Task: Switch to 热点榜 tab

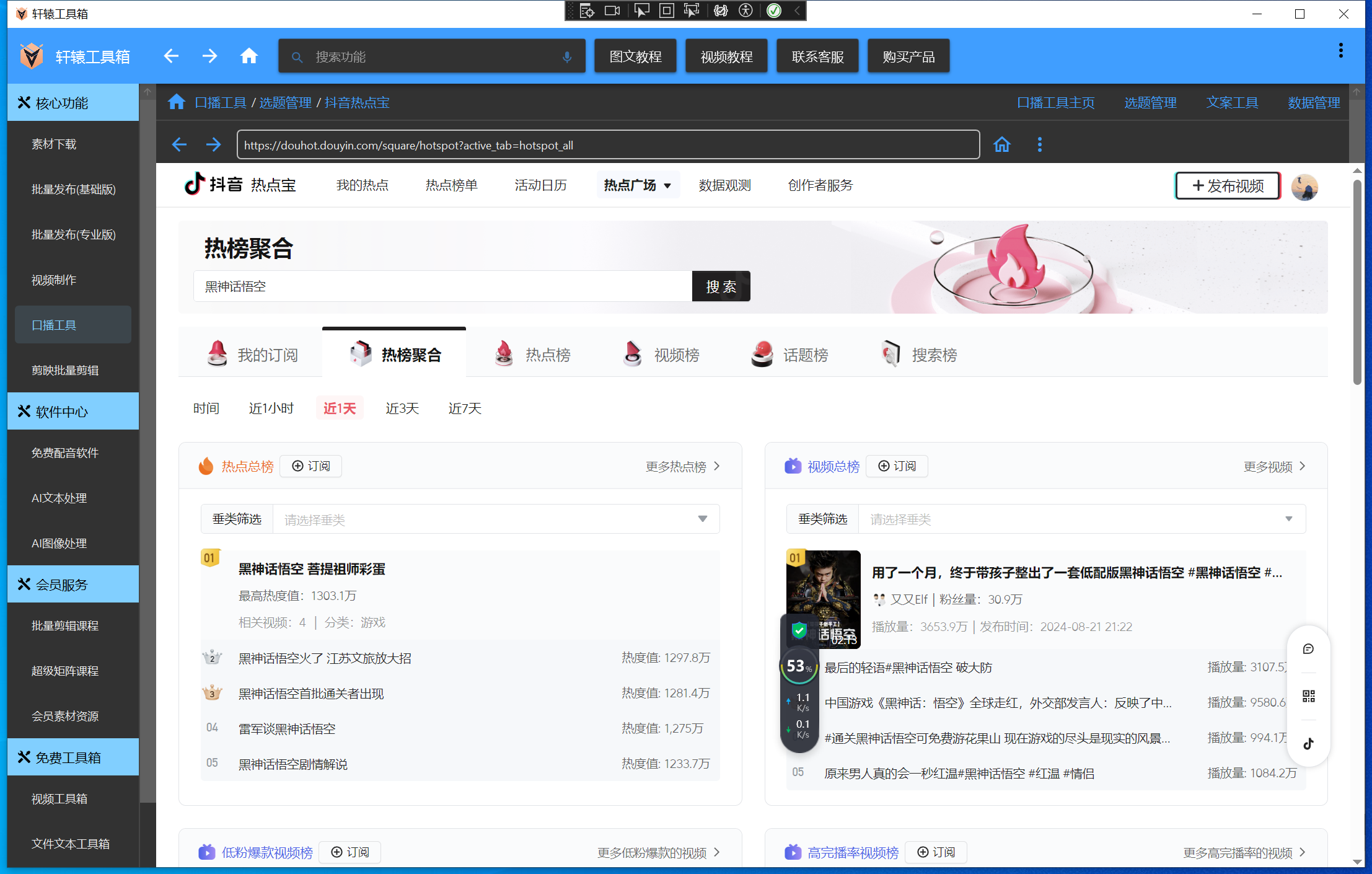Action: tap(532, 355)
